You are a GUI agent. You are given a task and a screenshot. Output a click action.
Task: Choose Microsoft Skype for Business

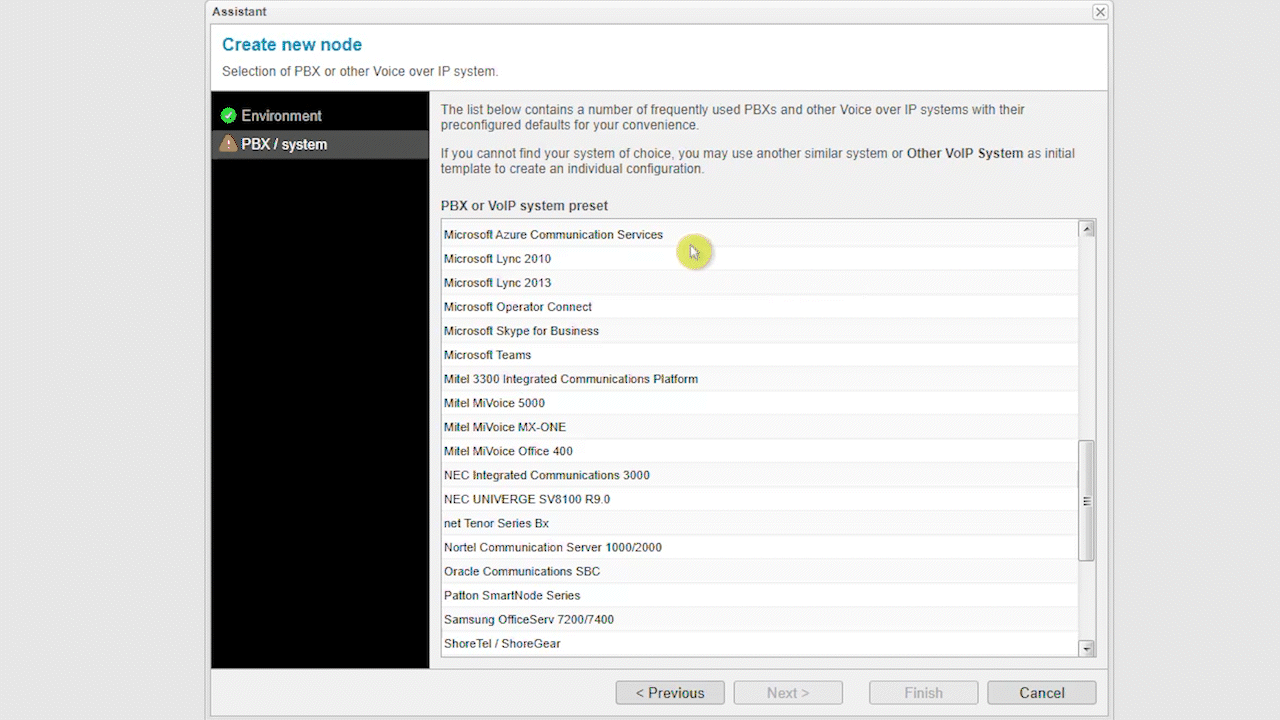[x=760, y=331]
